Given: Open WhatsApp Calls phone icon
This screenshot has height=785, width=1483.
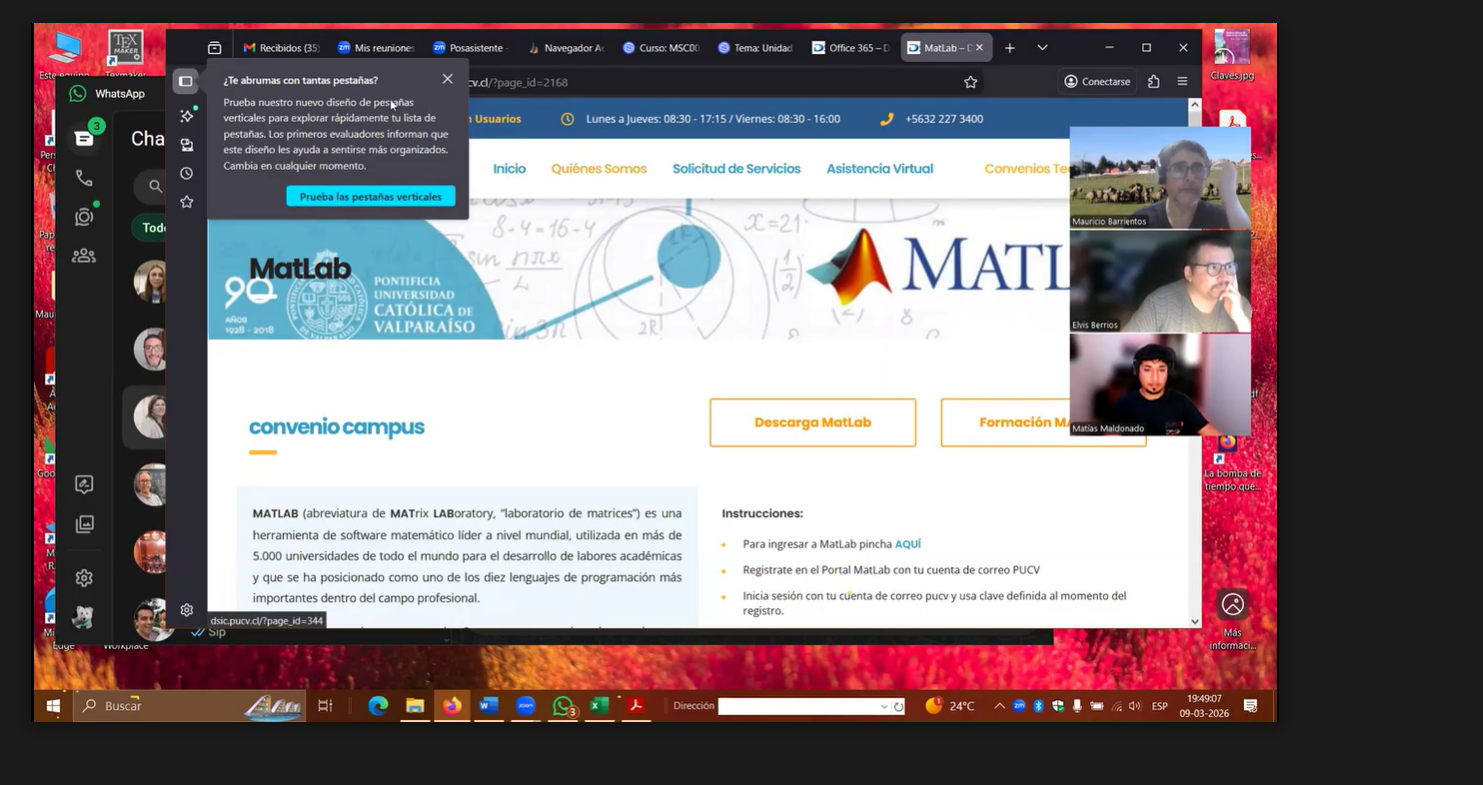Looking at the screenshot, I should (x=84, y=179).
